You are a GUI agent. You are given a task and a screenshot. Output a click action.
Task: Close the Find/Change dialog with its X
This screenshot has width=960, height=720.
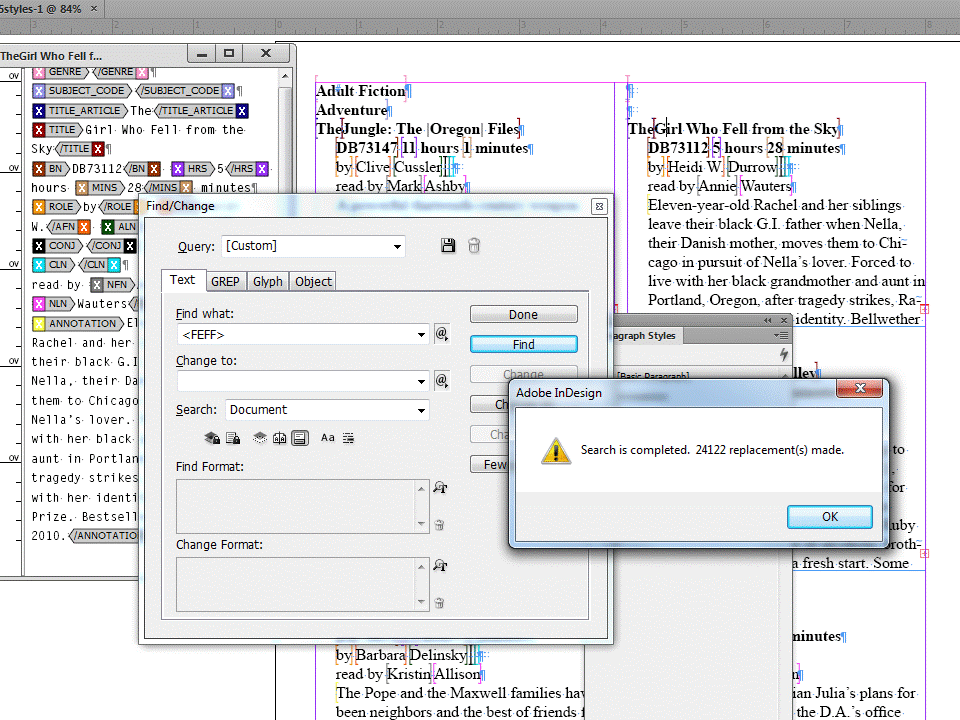click(599, 206)
